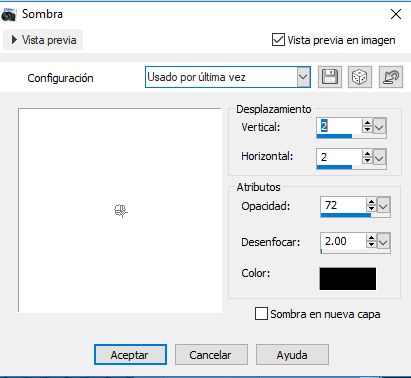Toggle Vista previa en imagen checkbox

click(278, 40)
